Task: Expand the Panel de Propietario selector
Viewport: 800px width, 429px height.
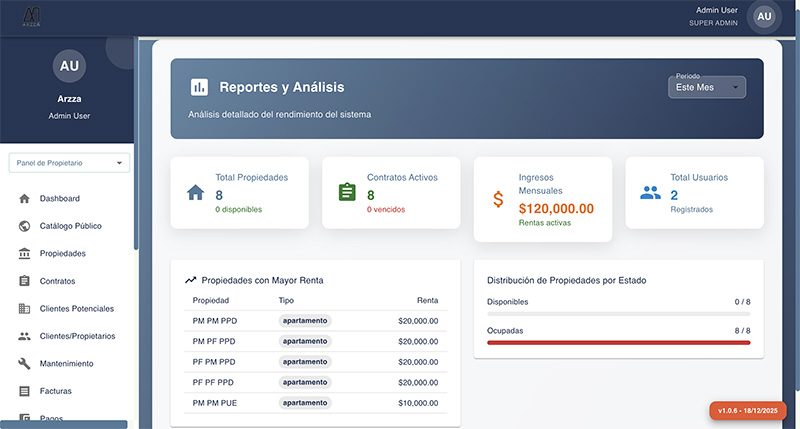Action: click(69, 162)
